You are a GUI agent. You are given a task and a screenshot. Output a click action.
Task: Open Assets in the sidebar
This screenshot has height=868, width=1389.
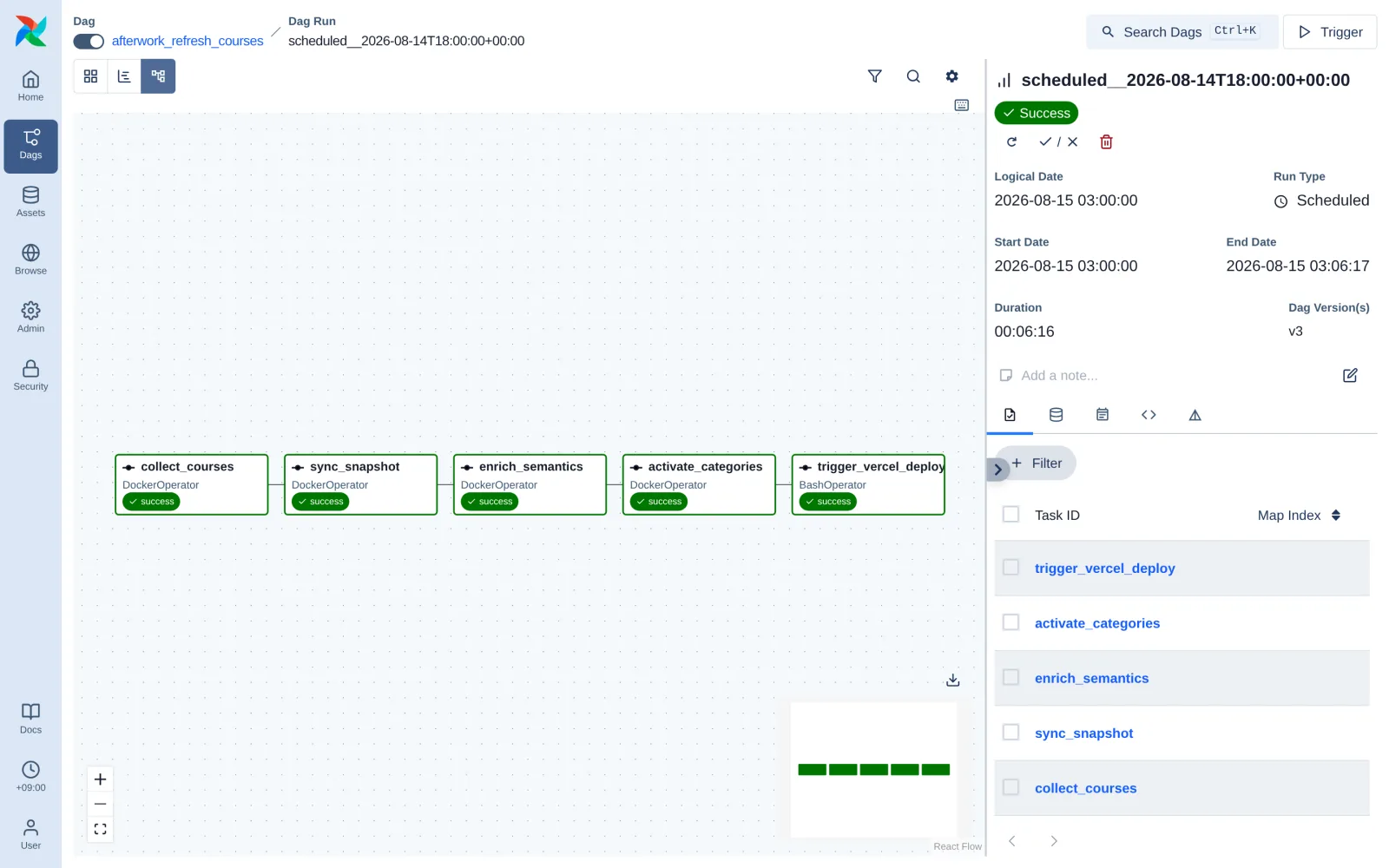pyautogui.click(x=30, y=202)
